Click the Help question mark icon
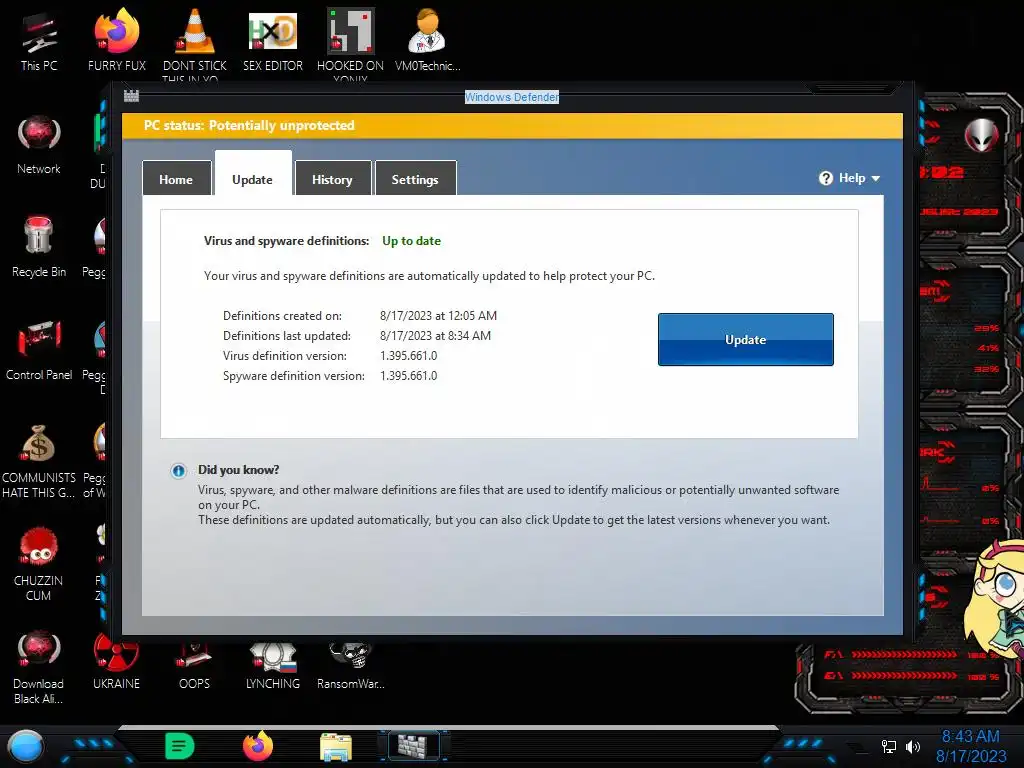 pyautogui.click(x=825, y=178)
